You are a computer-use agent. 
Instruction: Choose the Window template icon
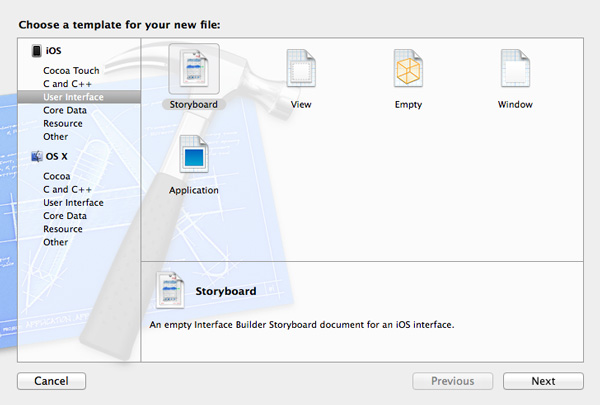(515, 68)
